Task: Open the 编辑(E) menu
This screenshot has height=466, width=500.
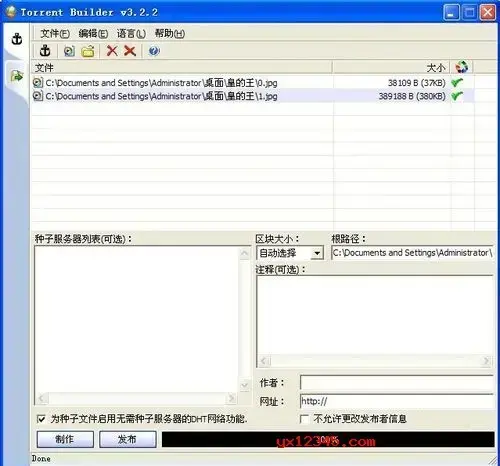Action: point(93,34)
